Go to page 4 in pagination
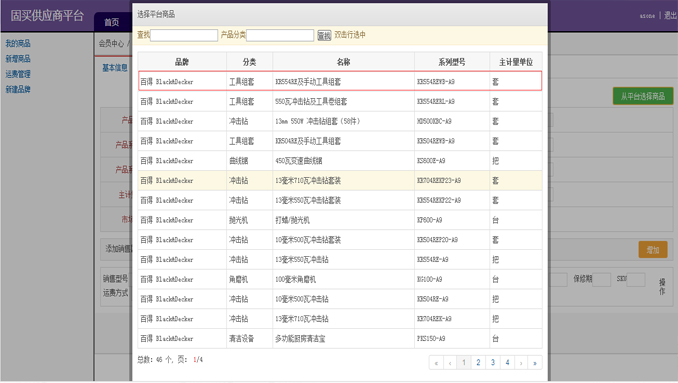This screenshot has width=678, height=383. tap(507, 363)
